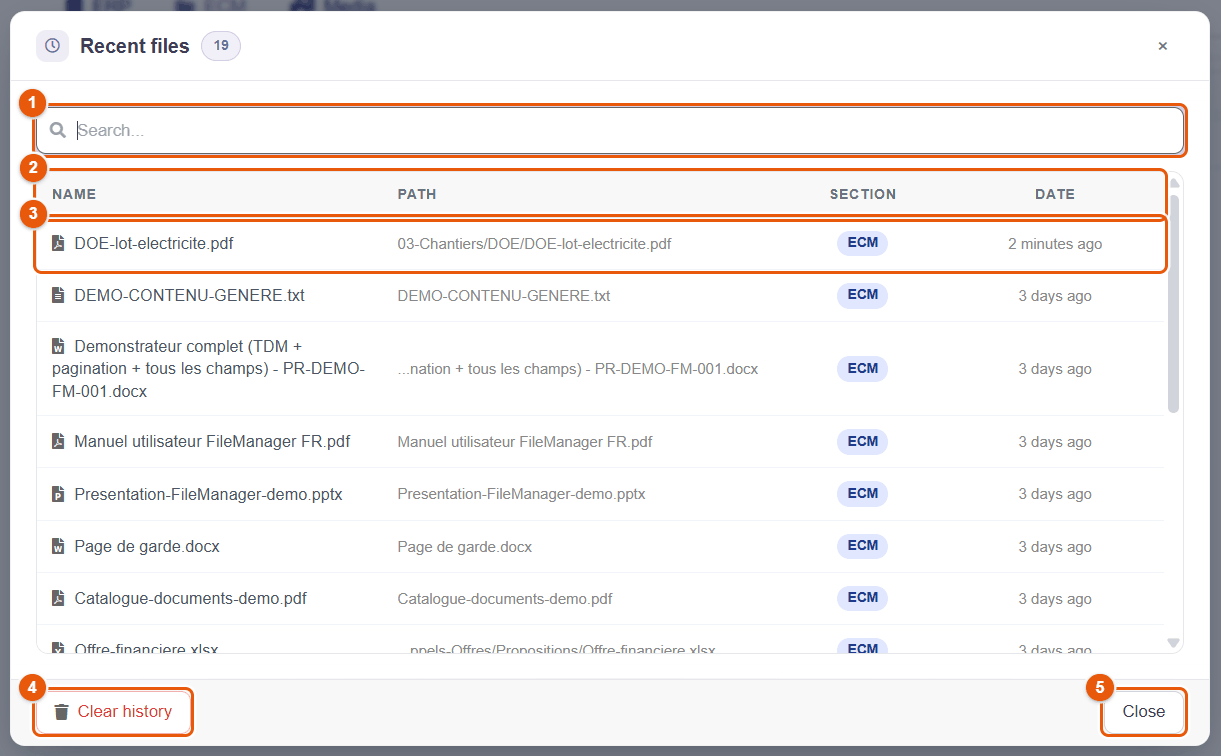Image resolution: width=1221 pixels, height=756 pixels.
Task: Click path cell of DEMO-CONTENU-GENERE.txt
Action: click(x=504, y=296)
